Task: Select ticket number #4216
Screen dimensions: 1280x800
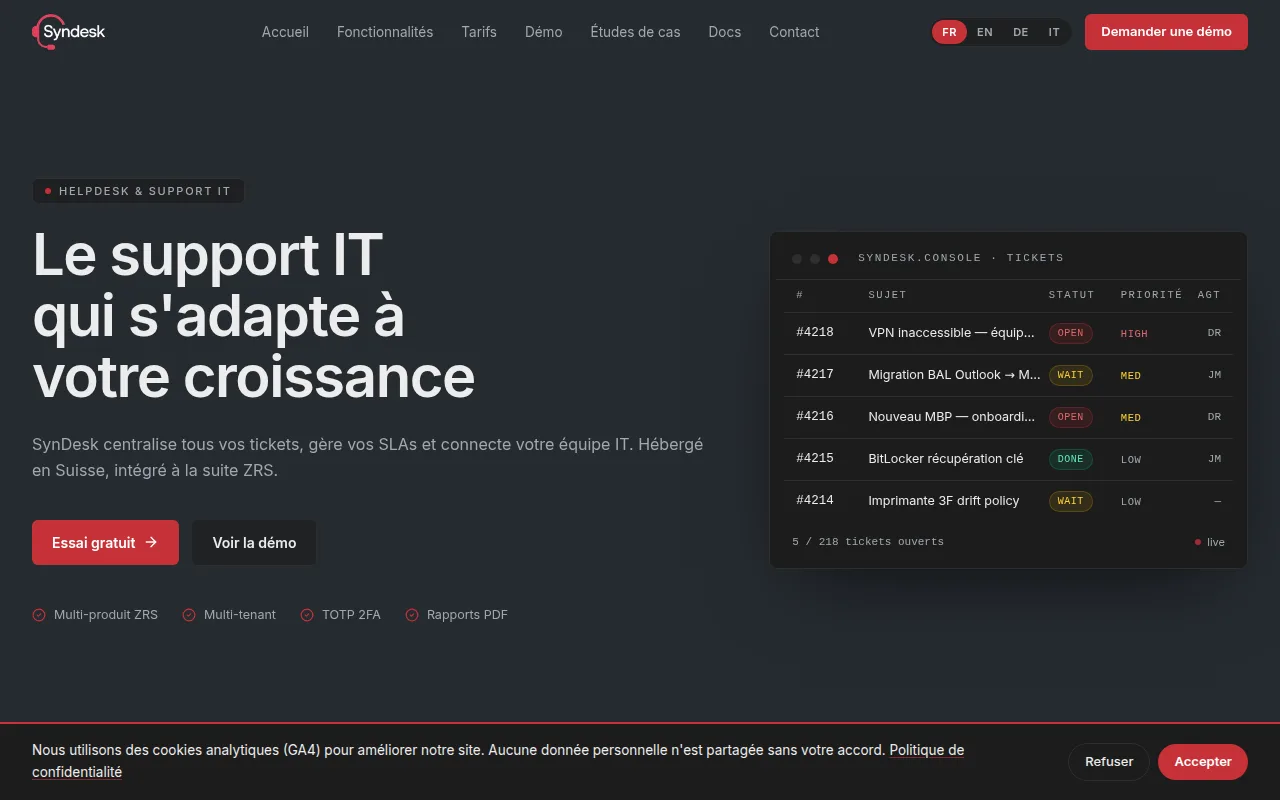Action: [815, 416]
